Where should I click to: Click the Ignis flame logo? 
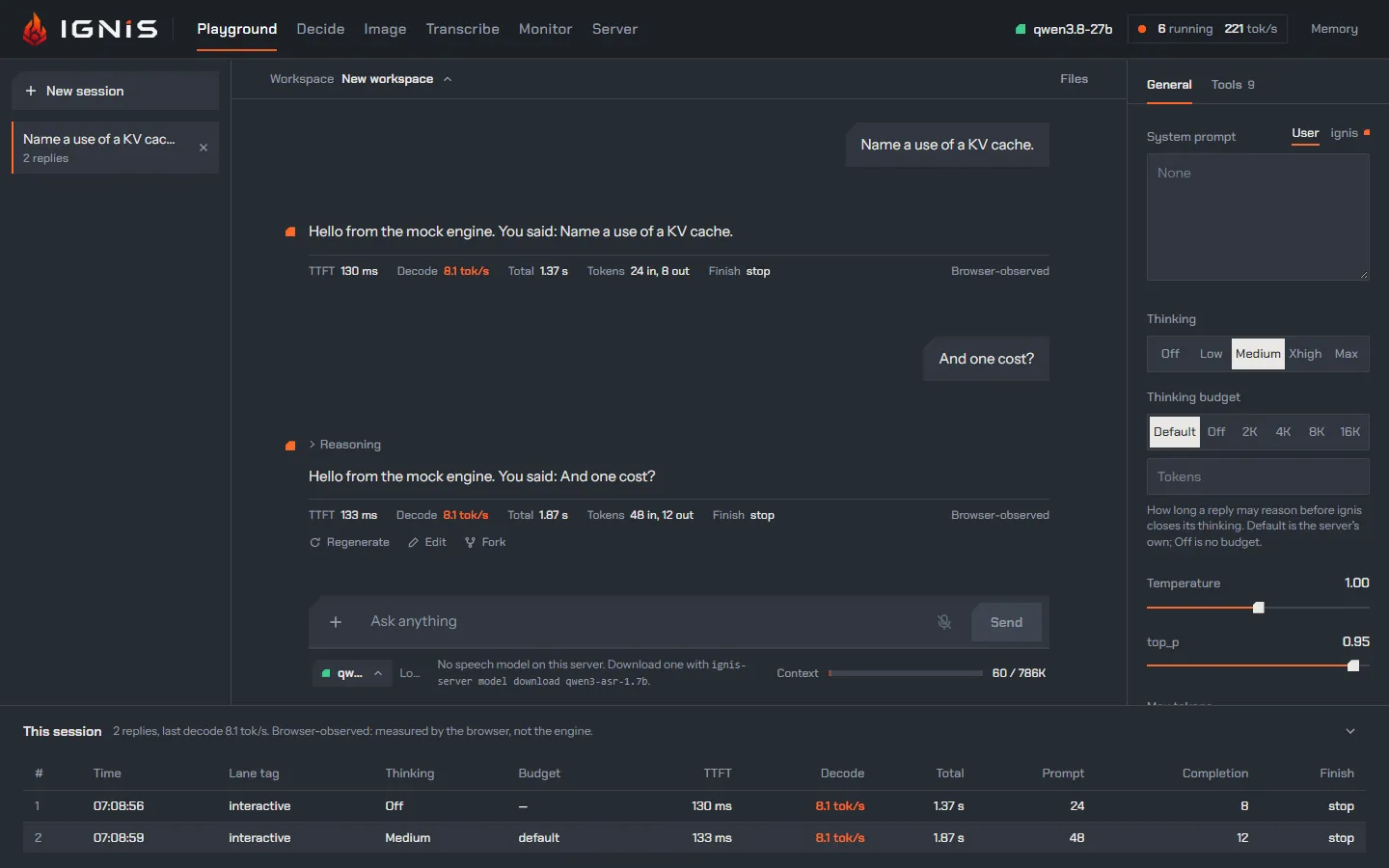35,29
